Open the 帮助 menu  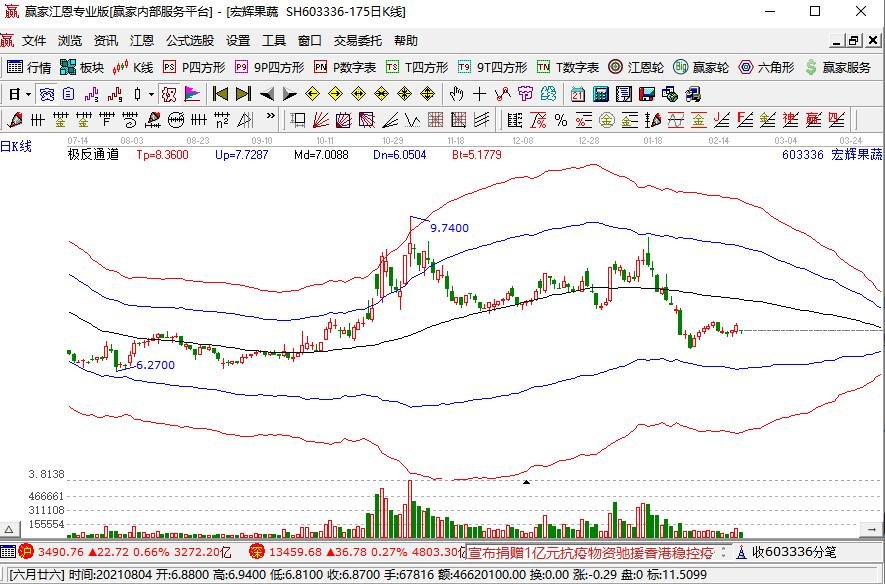point(406,41)
